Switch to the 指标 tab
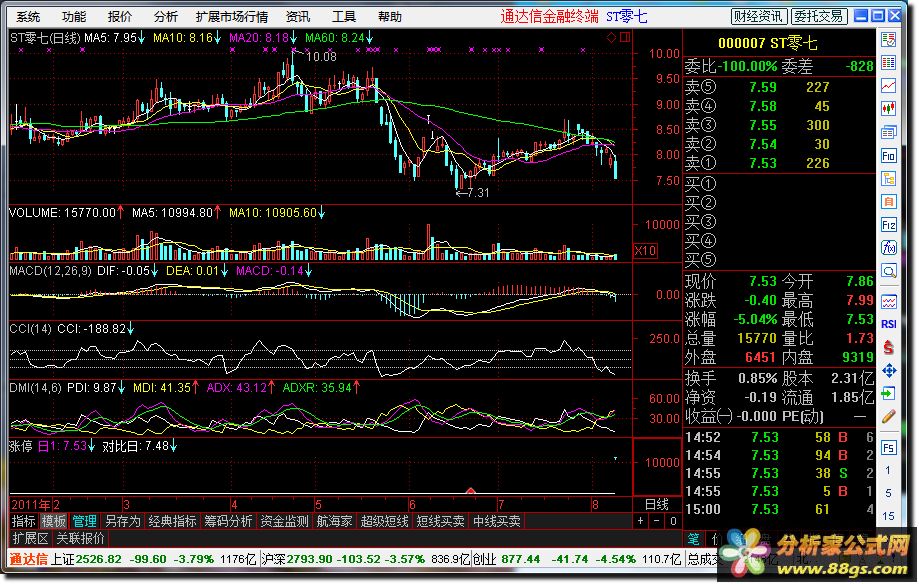The height and width of the screenshot is (584, 919). (x=24, y=521)
